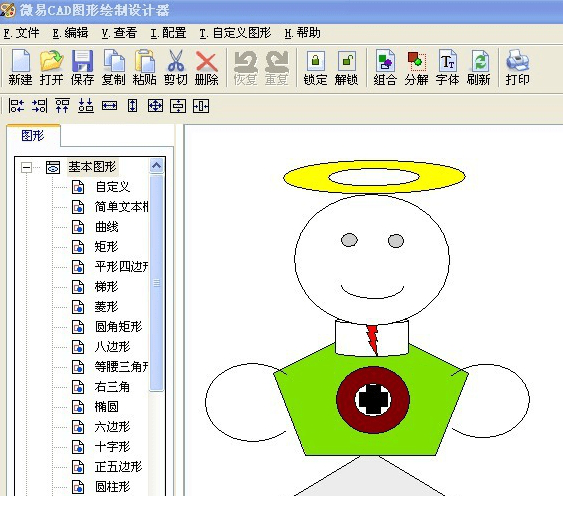Screen dimensions: 563x515
Task: Click the 新建 (New) toolbar icon
Action: [x=20, y=67]
